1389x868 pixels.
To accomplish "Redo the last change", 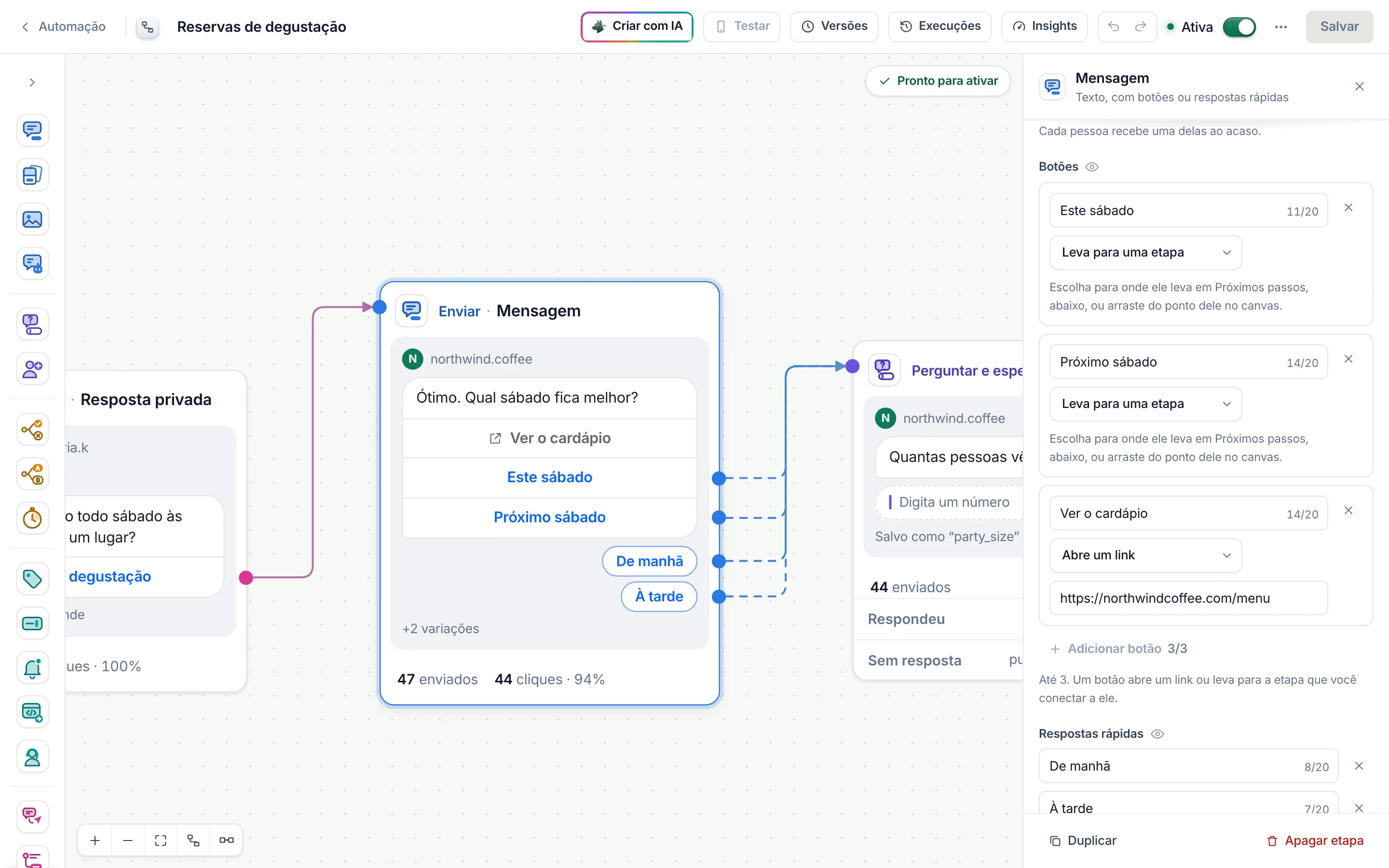I will tap(1141, 27).
